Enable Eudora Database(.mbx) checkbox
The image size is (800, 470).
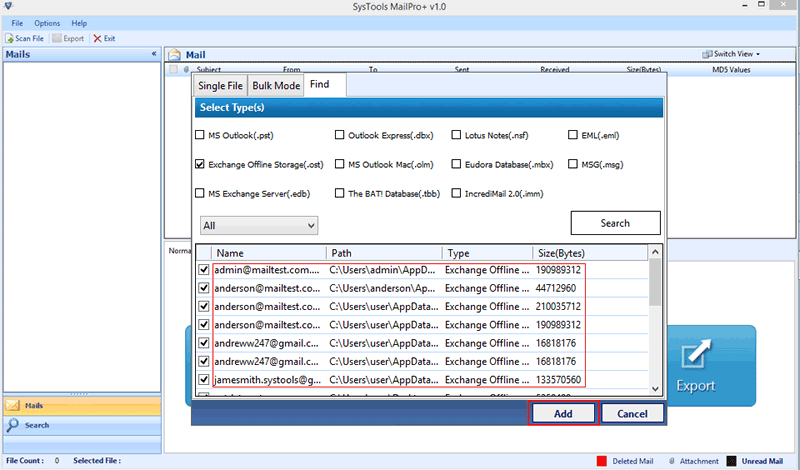pos(456,164)
